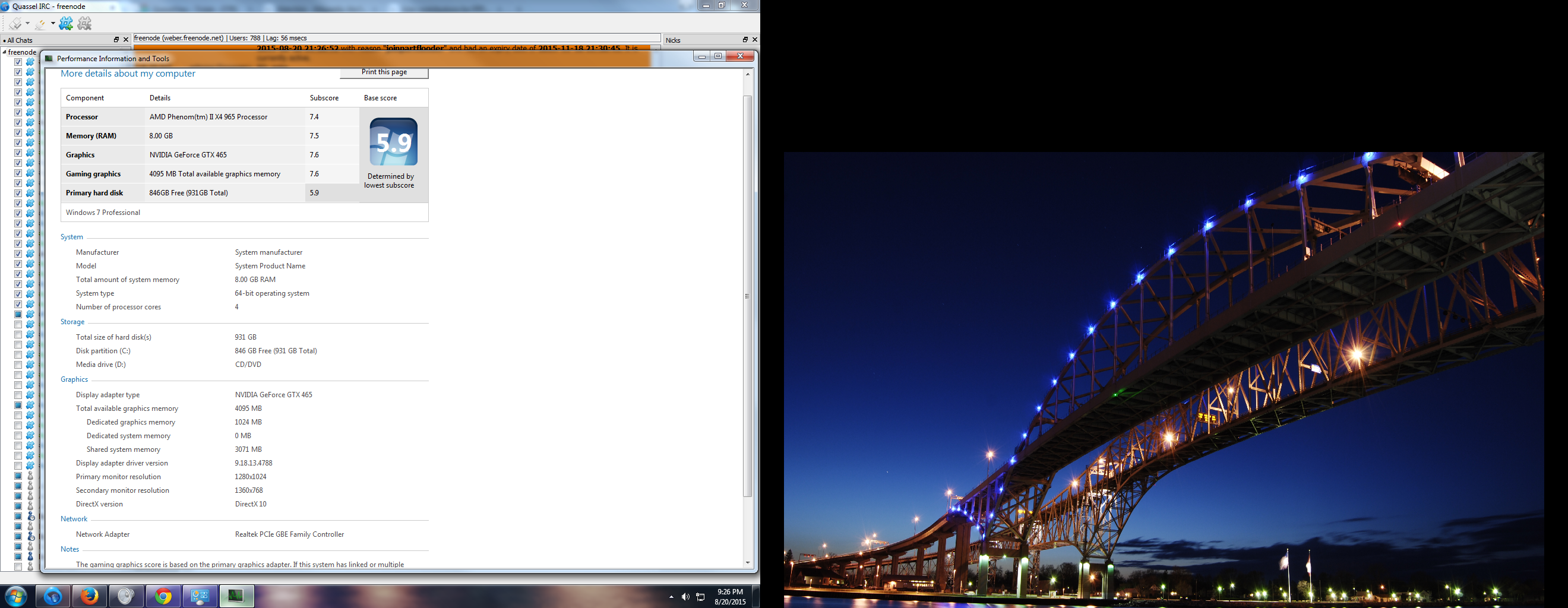The height and width of the screenshot is (608, 1568).
Task: Click the Performance Information window title icon
Action: (x=49, y=58)
